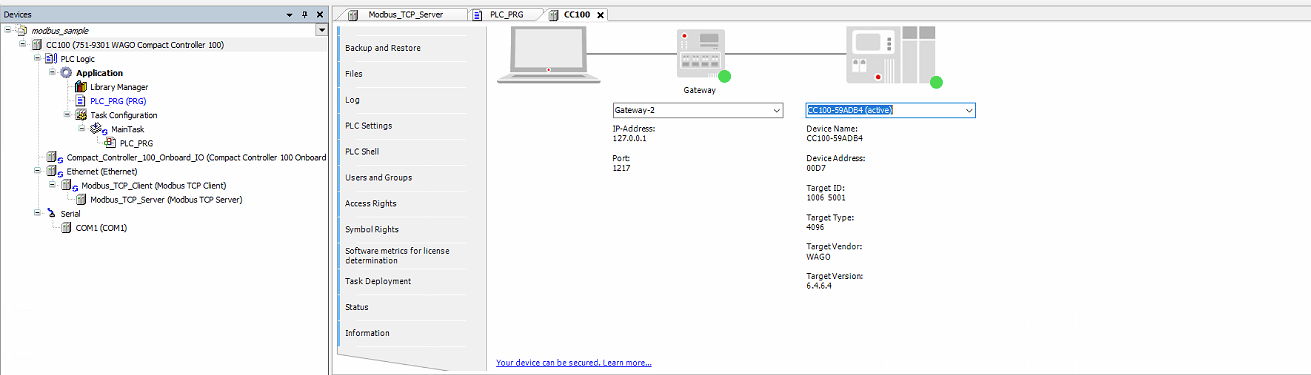Click the modbus_sample project icon
The width and height of the screenshot is (1311, 375).
(x=22, y=31)
